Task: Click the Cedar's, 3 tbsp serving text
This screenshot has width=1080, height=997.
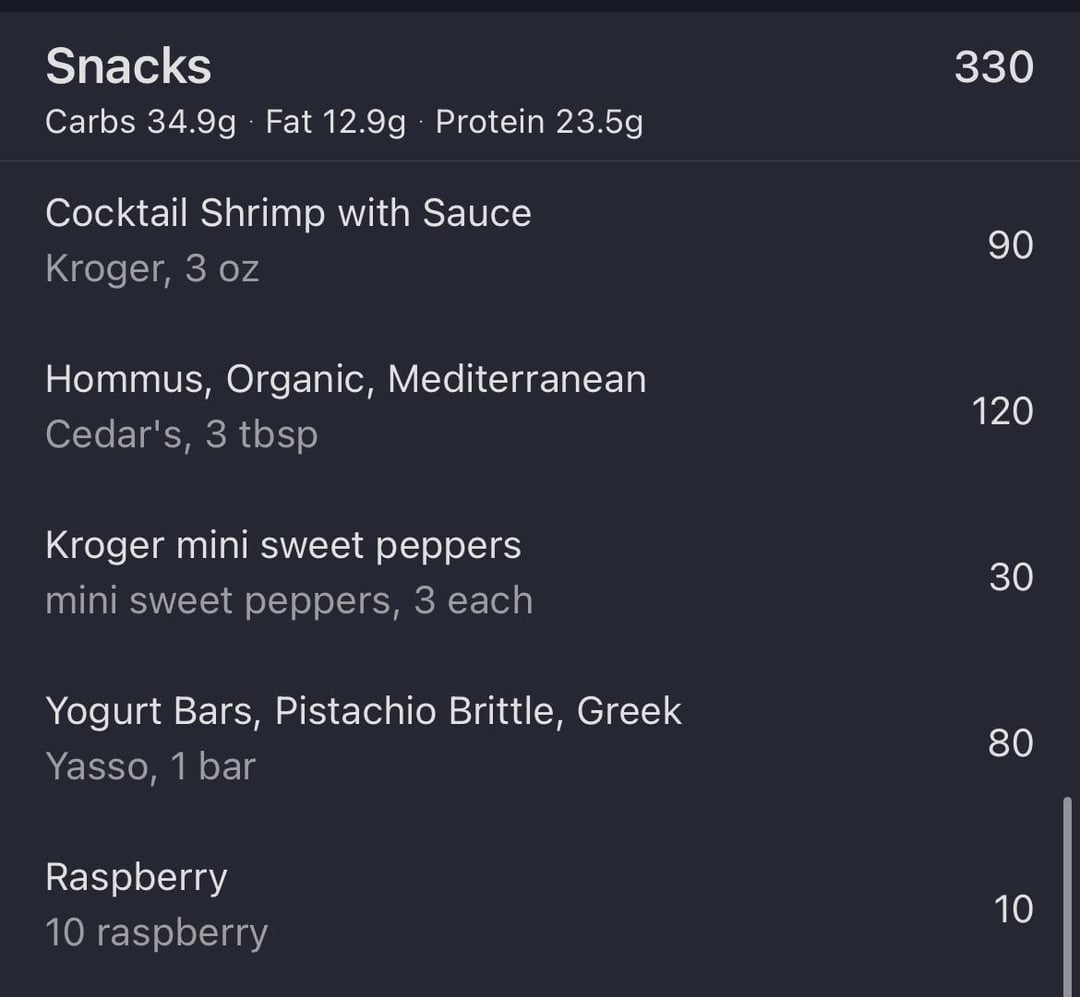Action: (181, 435)
